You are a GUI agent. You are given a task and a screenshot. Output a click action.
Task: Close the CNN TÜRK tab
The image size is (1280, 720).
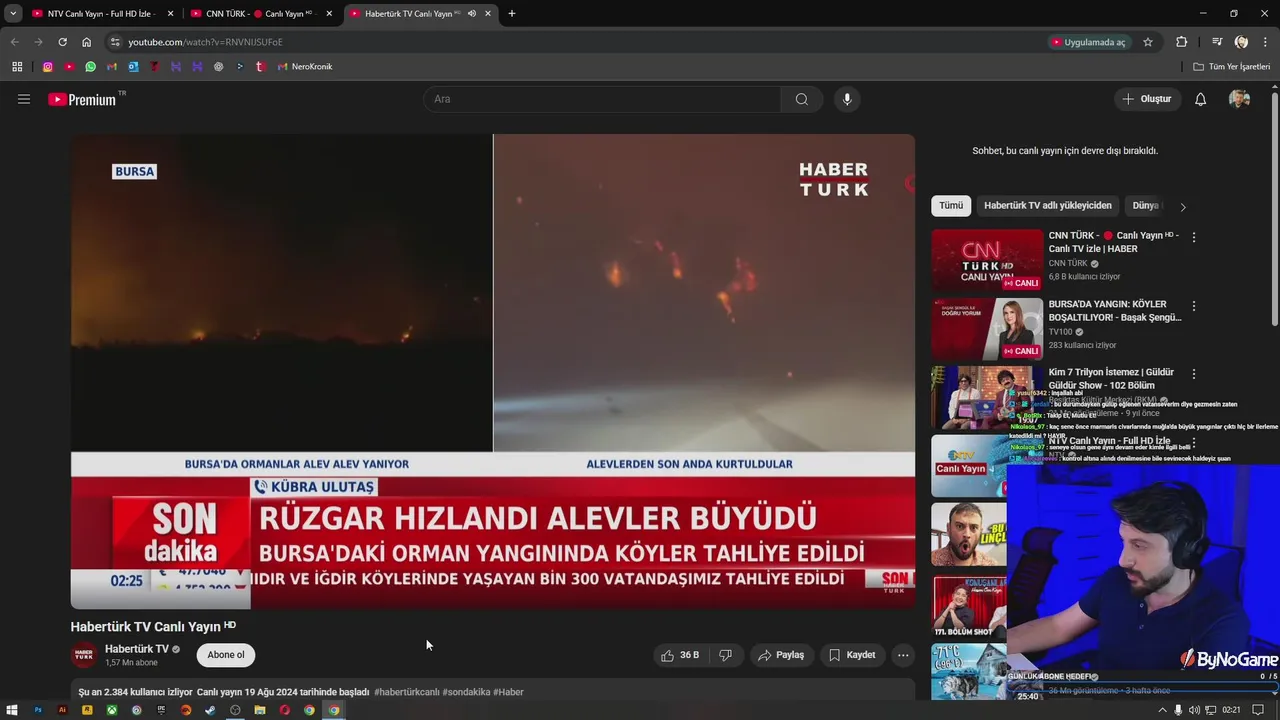click(329, 14)
